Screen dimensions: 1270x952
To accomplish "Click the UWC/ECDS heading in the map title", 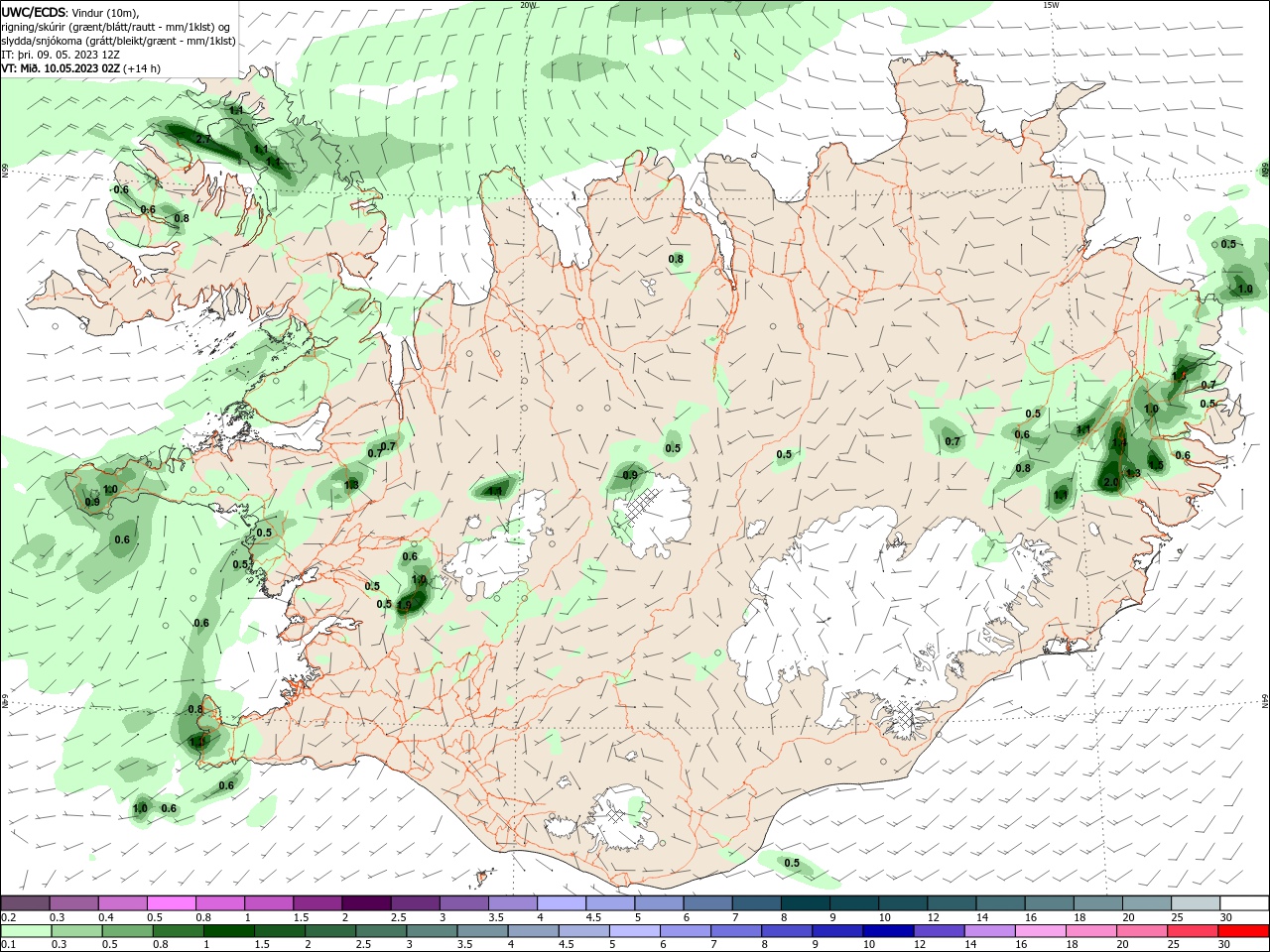I will (x=34, y=12).
